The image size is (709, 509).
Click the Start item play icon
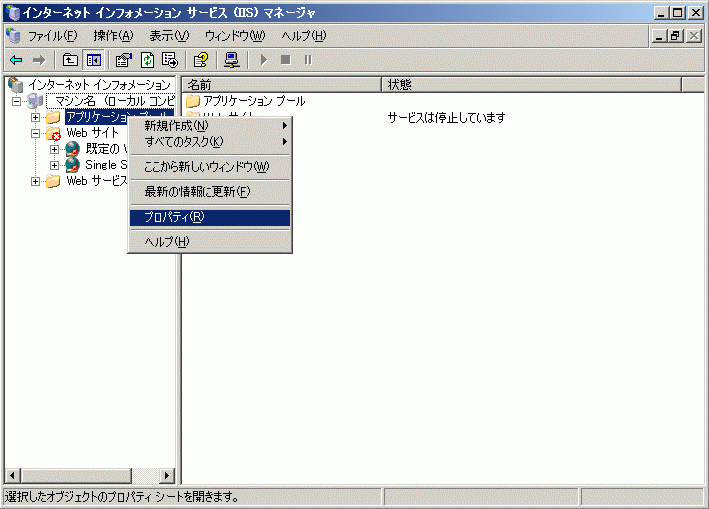click(264, 60)
